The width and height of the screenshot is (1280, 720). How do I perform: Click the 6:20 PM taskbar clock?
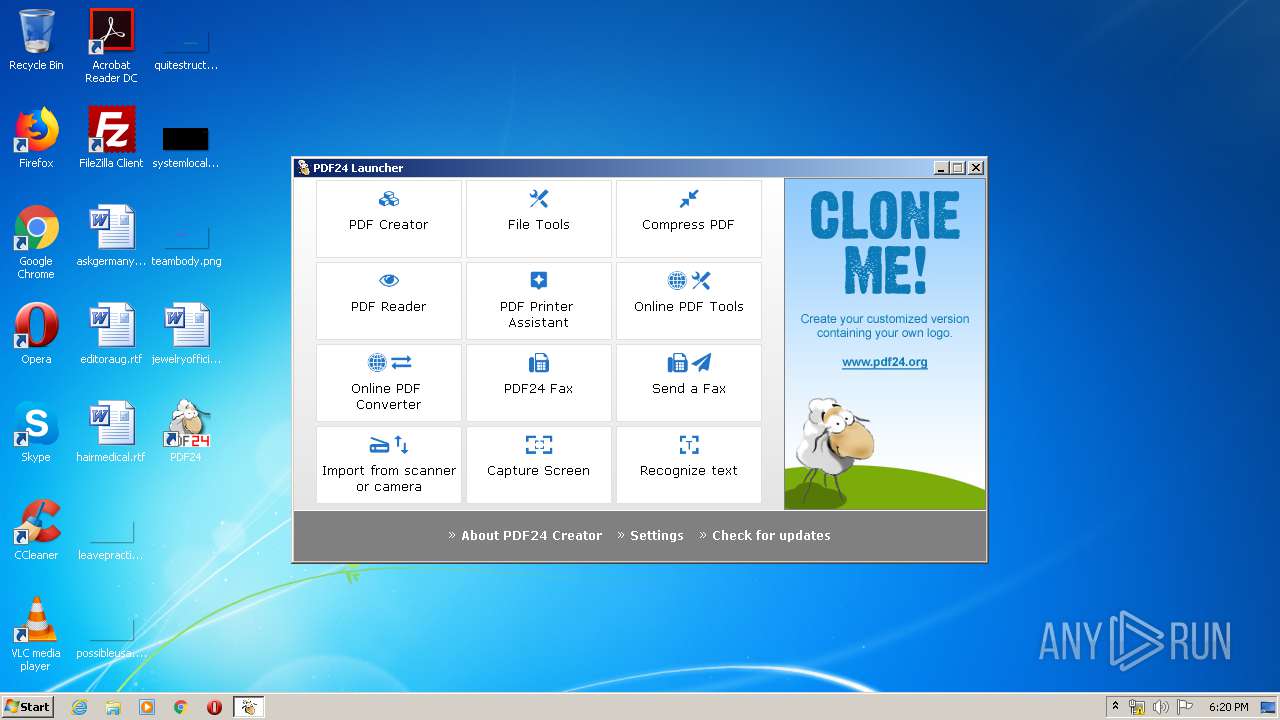pos(1228,707)
